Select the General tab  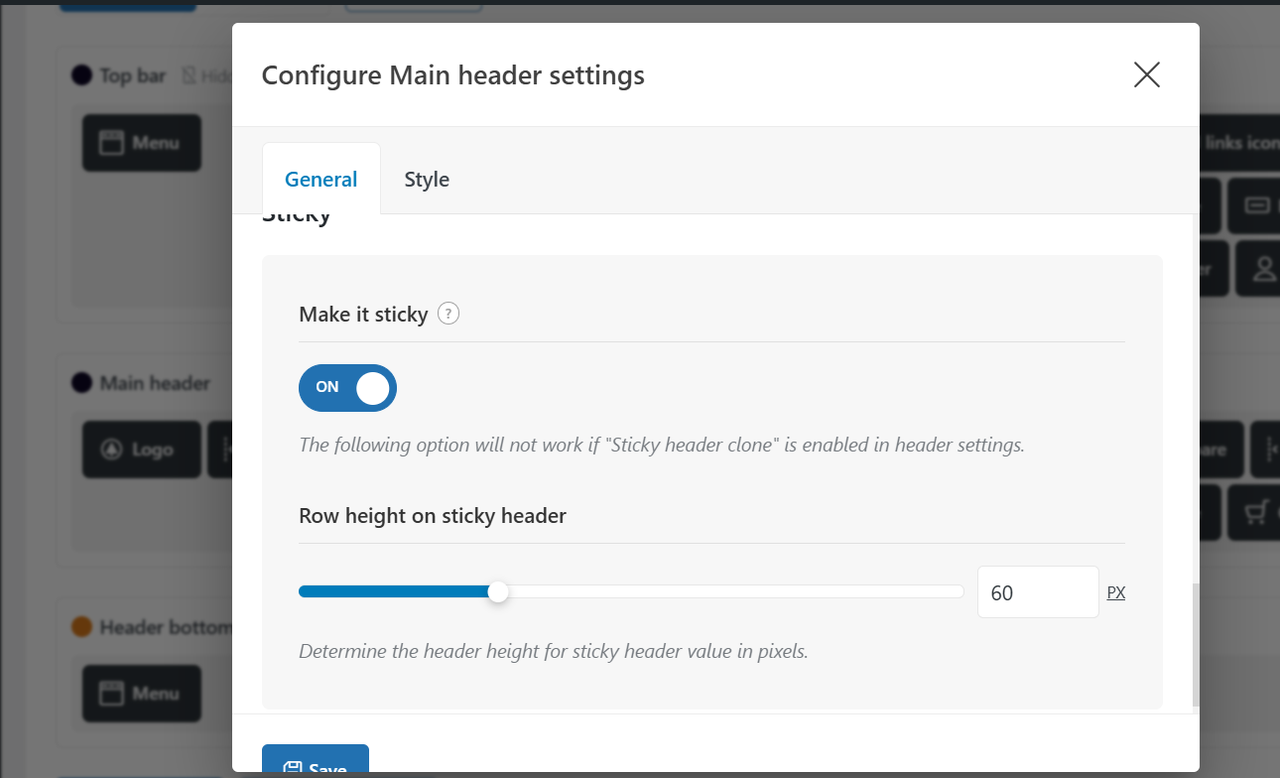coord(321,179)
